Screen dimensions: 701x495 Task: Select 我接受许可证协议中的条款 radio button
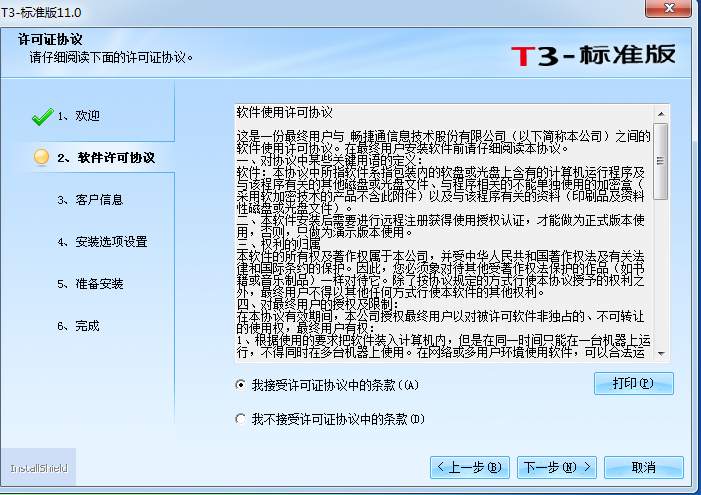[241, 385]
